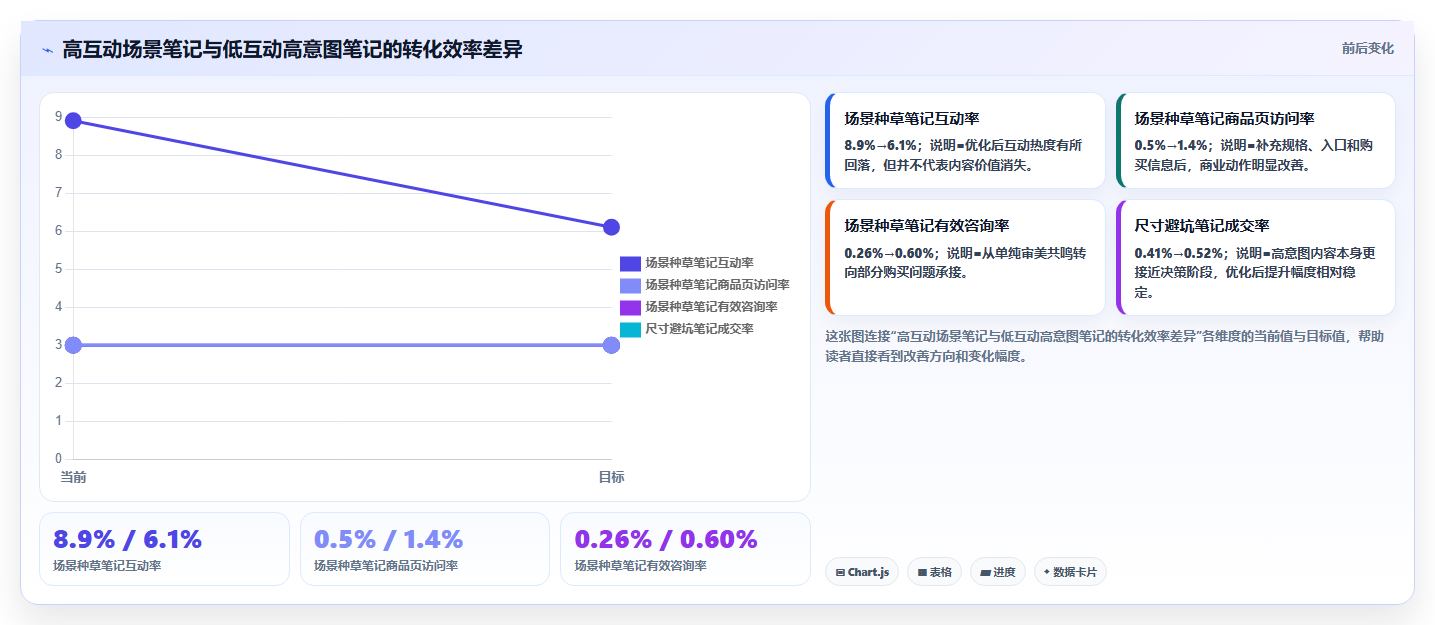The image size is (1435, 625).
Task: Click the icon inside Chart.js chip
Action: tap(841, 573)
